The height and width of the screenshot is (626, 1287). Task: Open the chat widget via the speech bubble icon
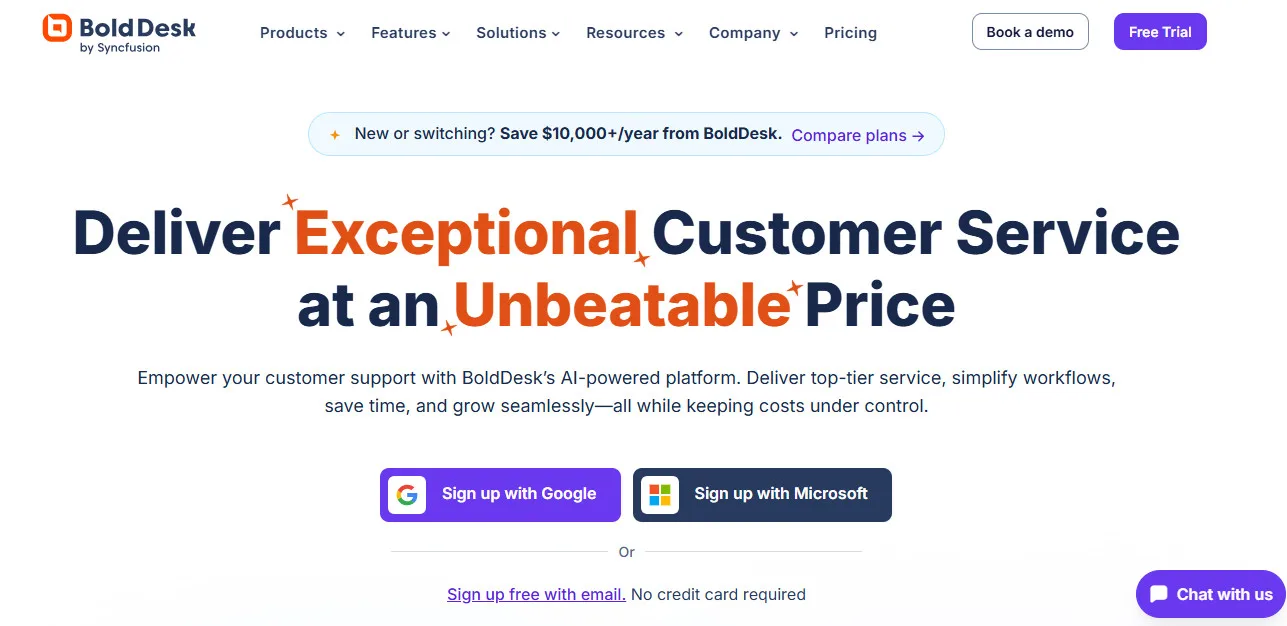1159,594
